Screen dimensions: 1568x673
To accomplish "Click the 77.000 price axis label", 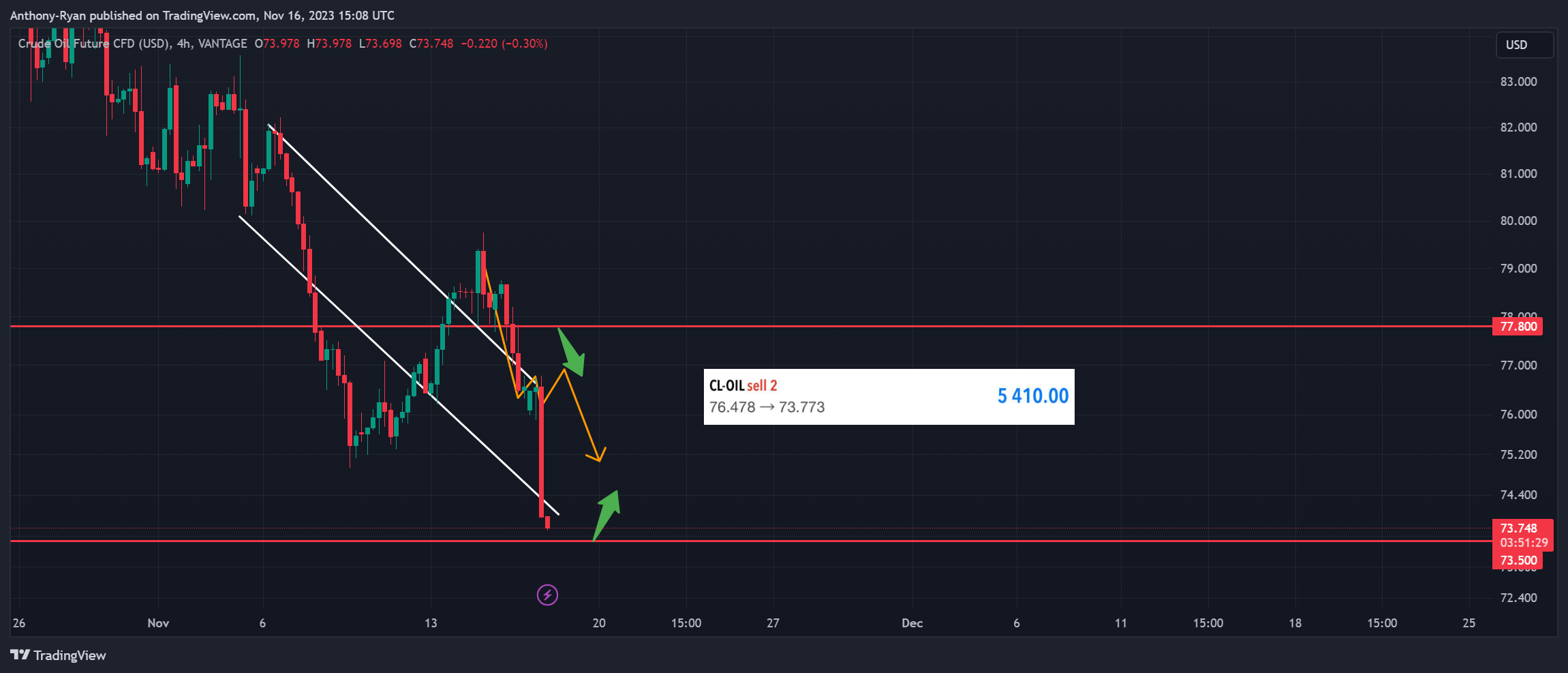I will pos(1518,365).
